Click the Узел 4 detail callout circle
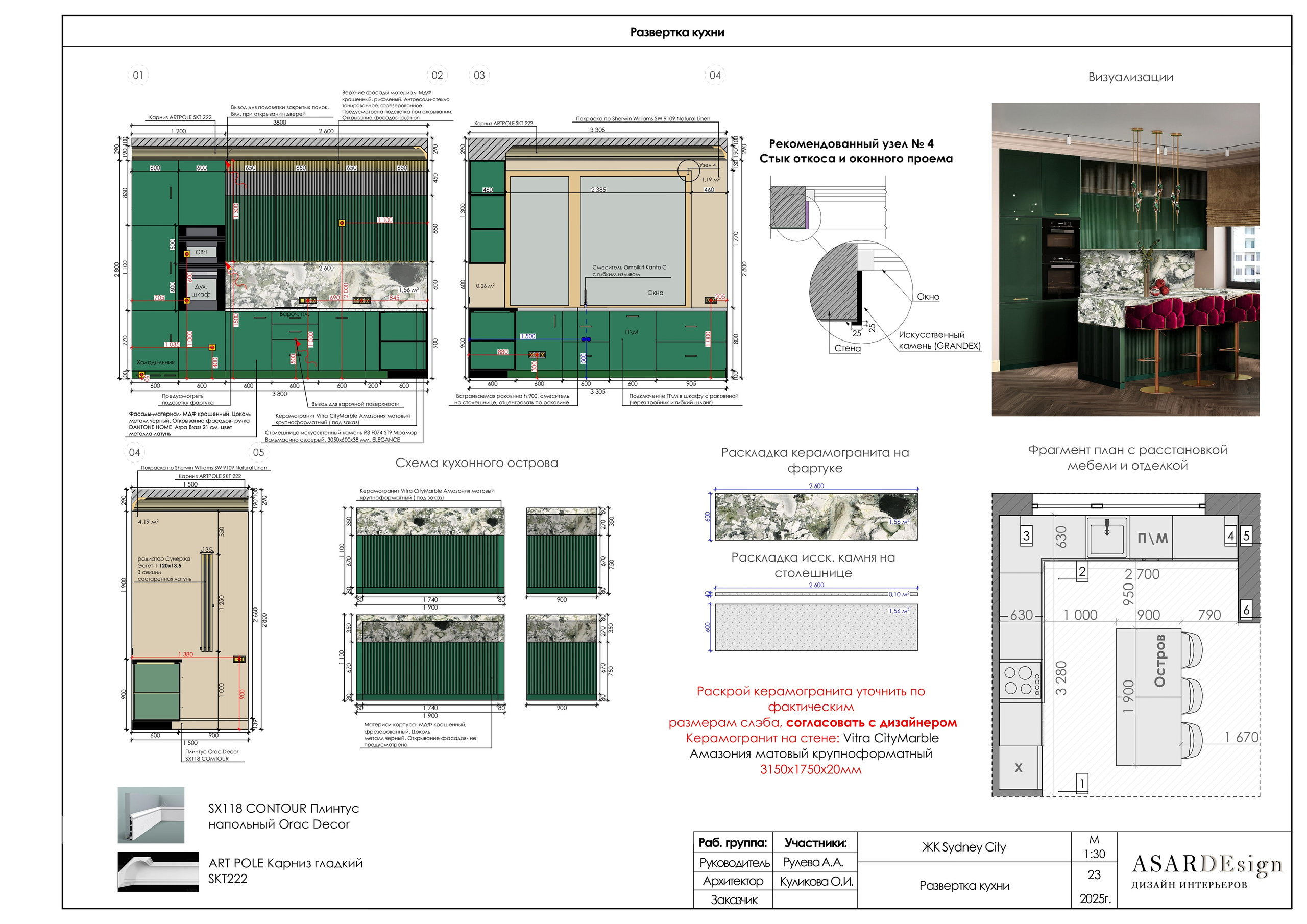Image resolution: width=1307 pixels, height=924 pixels. coord(688,170)
